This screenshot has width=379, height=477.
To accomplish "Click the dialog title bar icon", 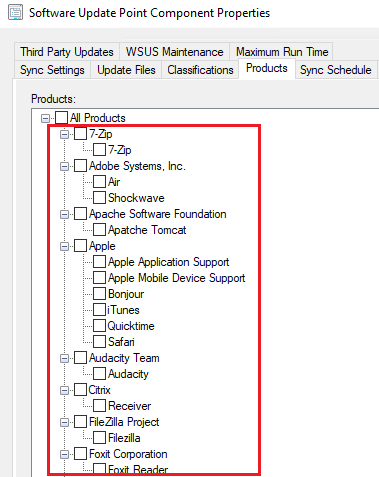I will pos(15,13).
